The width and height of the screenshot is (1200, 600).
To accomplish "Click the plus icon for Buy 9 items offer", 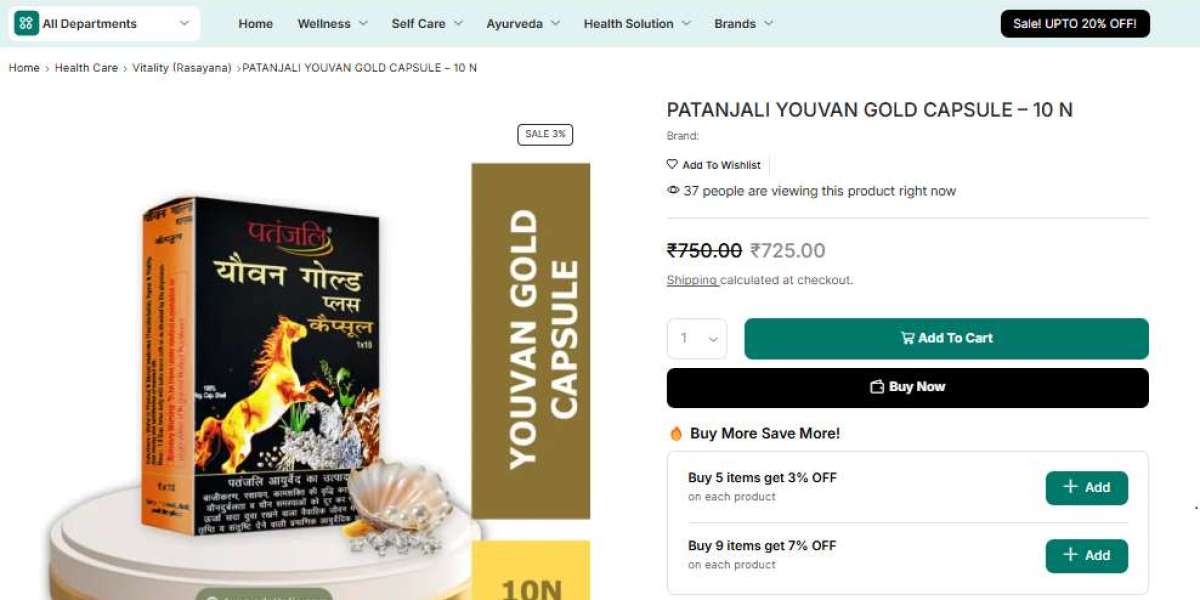I will (x=1070, y=555).
